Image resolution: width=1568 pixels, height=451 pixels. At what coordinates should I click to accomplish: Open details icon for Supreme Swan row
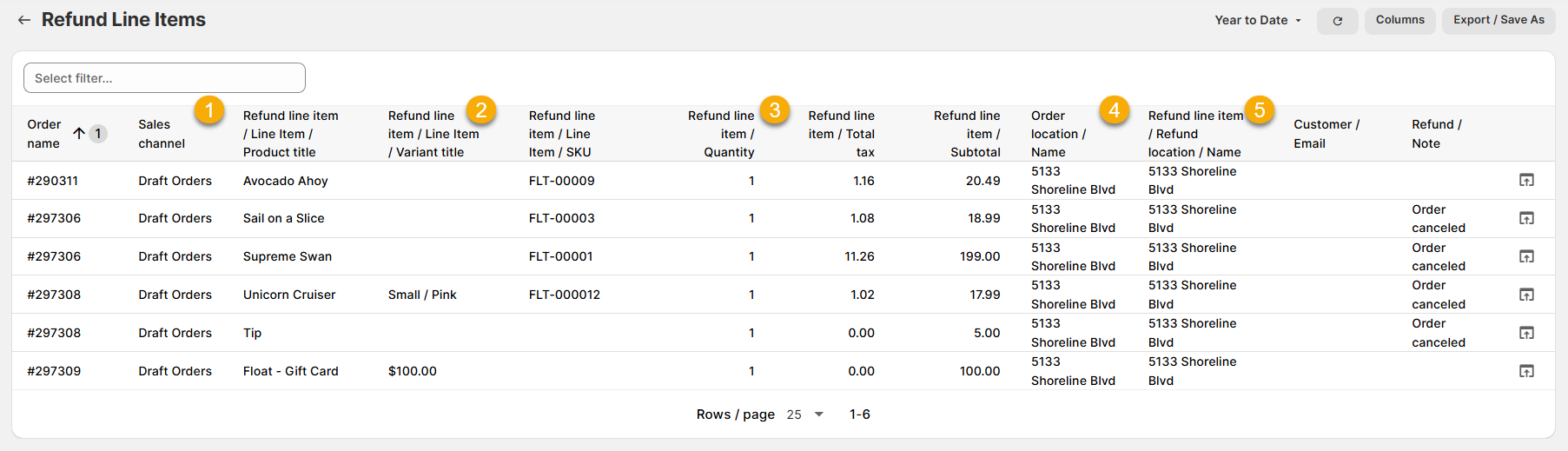point(1525,257)
